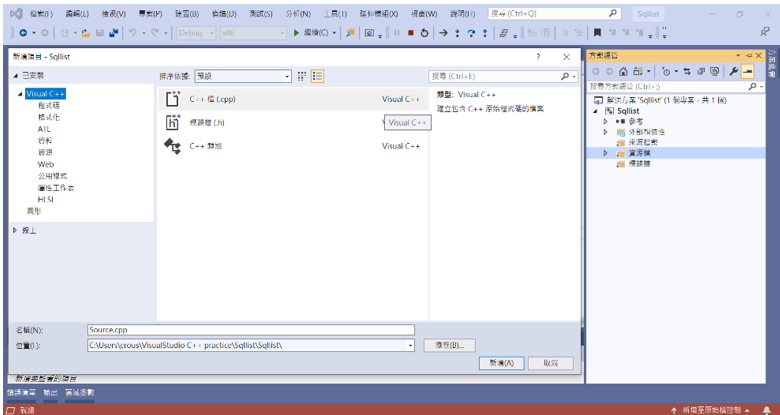Click the Solution Explorer search box
This screenshot has width=780, height=415.
(677, 87)
